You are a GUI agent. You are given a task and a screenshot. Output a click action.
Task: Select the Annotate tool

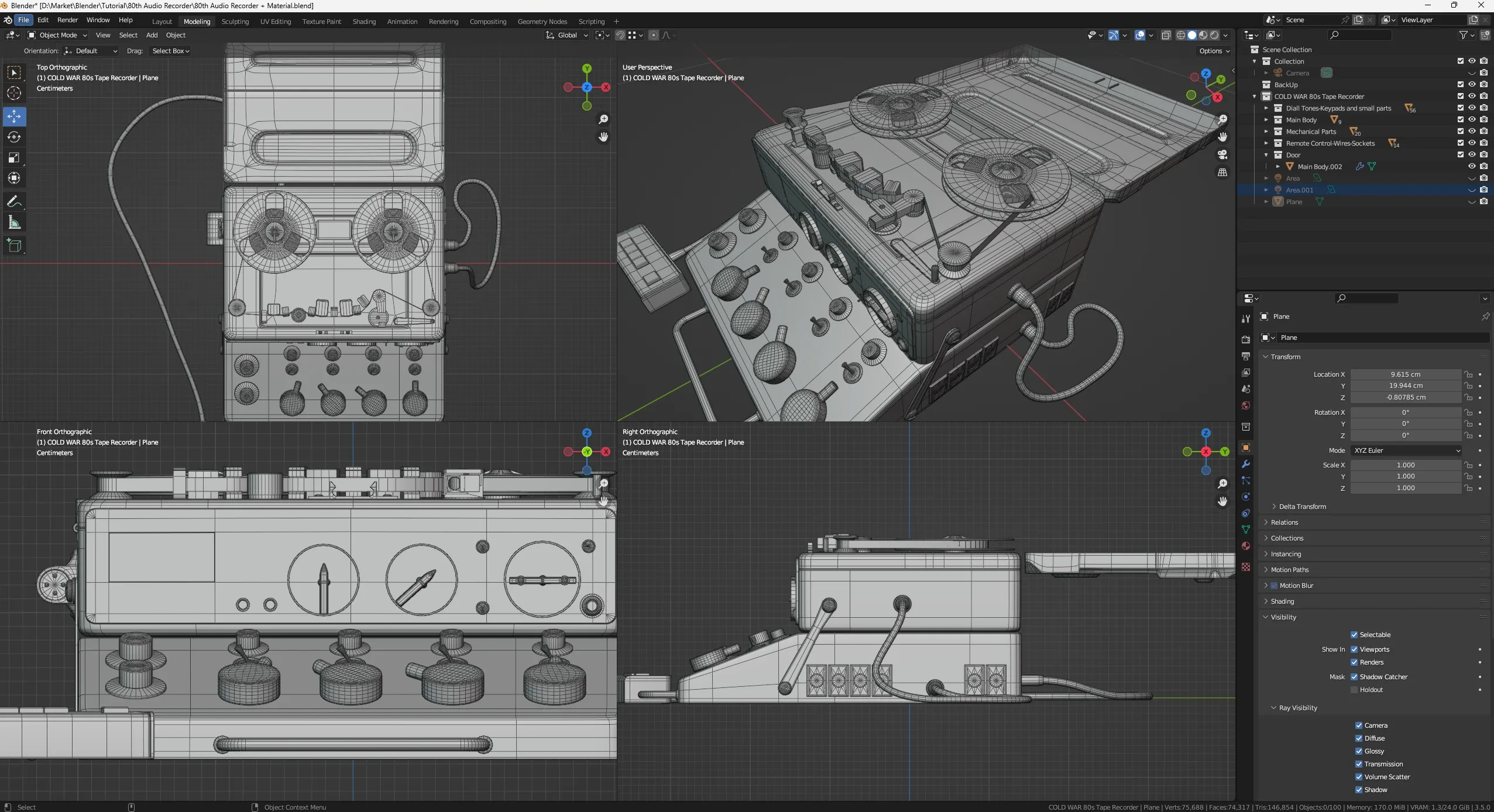[x=15, y=201]
